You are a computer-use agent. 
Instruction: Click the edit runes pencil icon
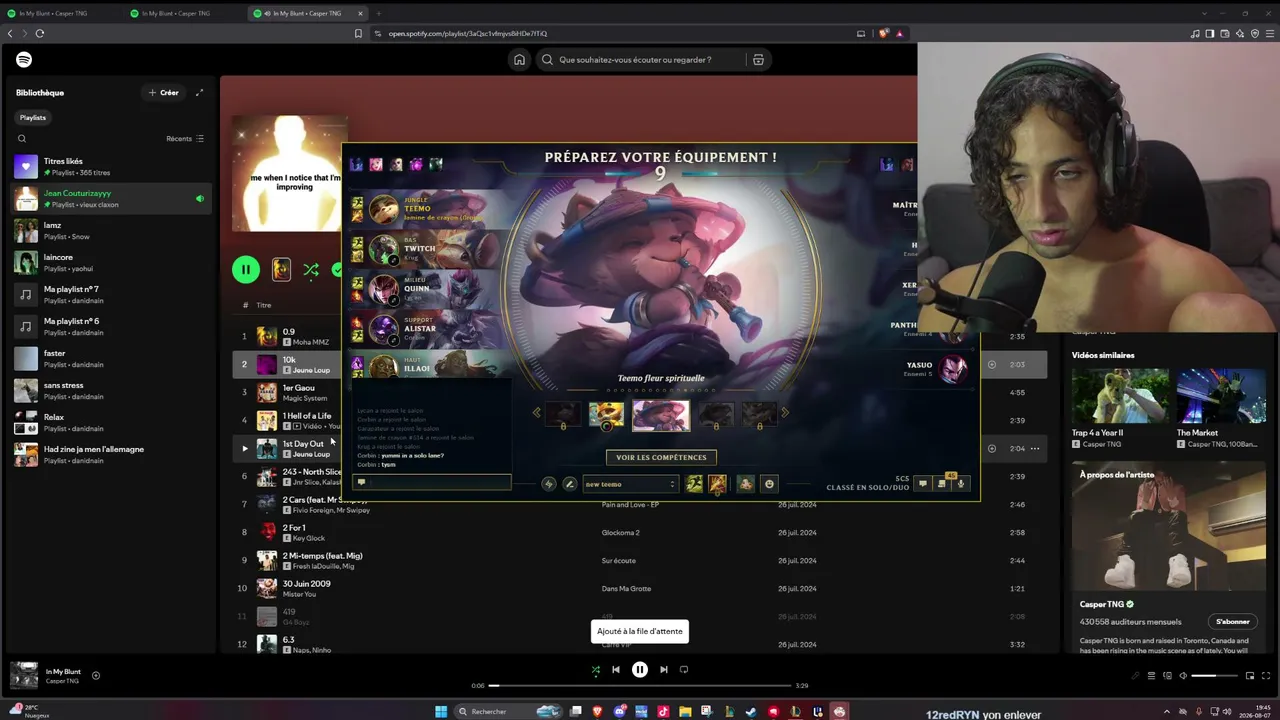569,485
